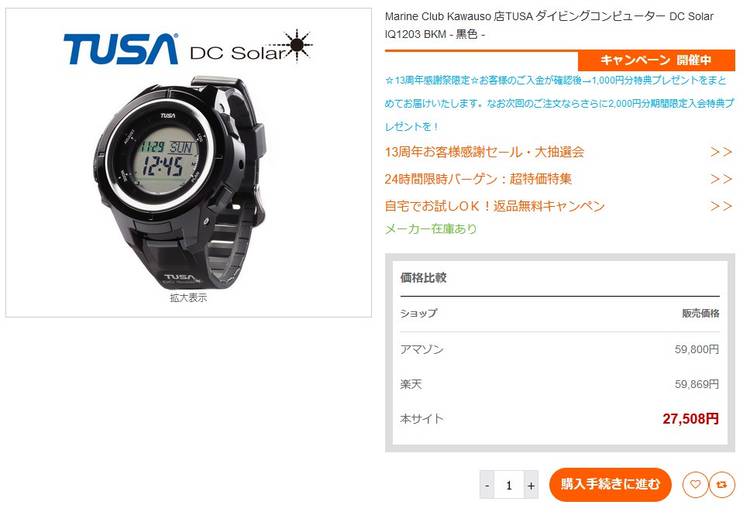750x522 pixels.
Task: Click the キャンペーン開催中 orange banner
Action: [656, 60]
